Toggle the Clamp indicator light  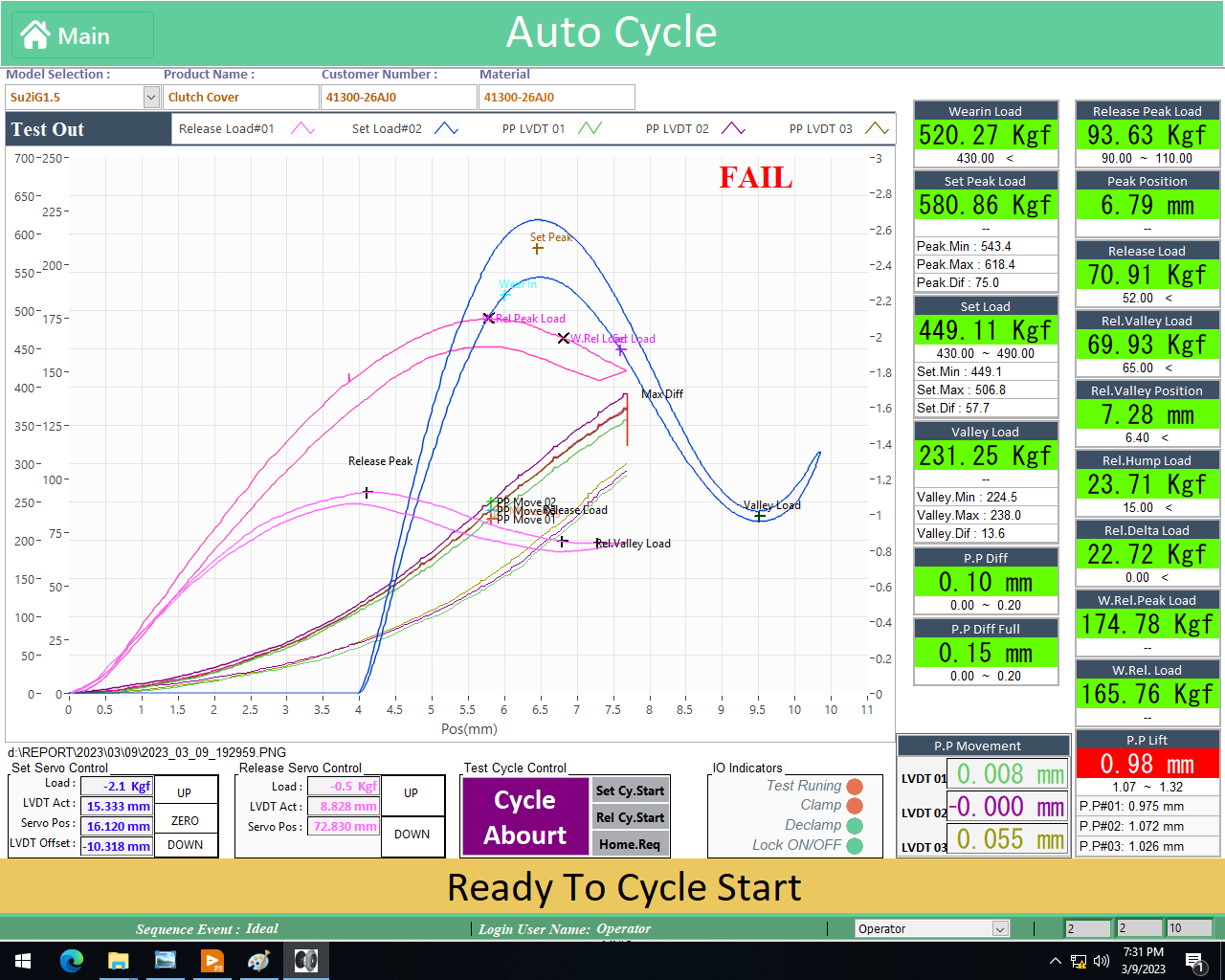(855, 806)
